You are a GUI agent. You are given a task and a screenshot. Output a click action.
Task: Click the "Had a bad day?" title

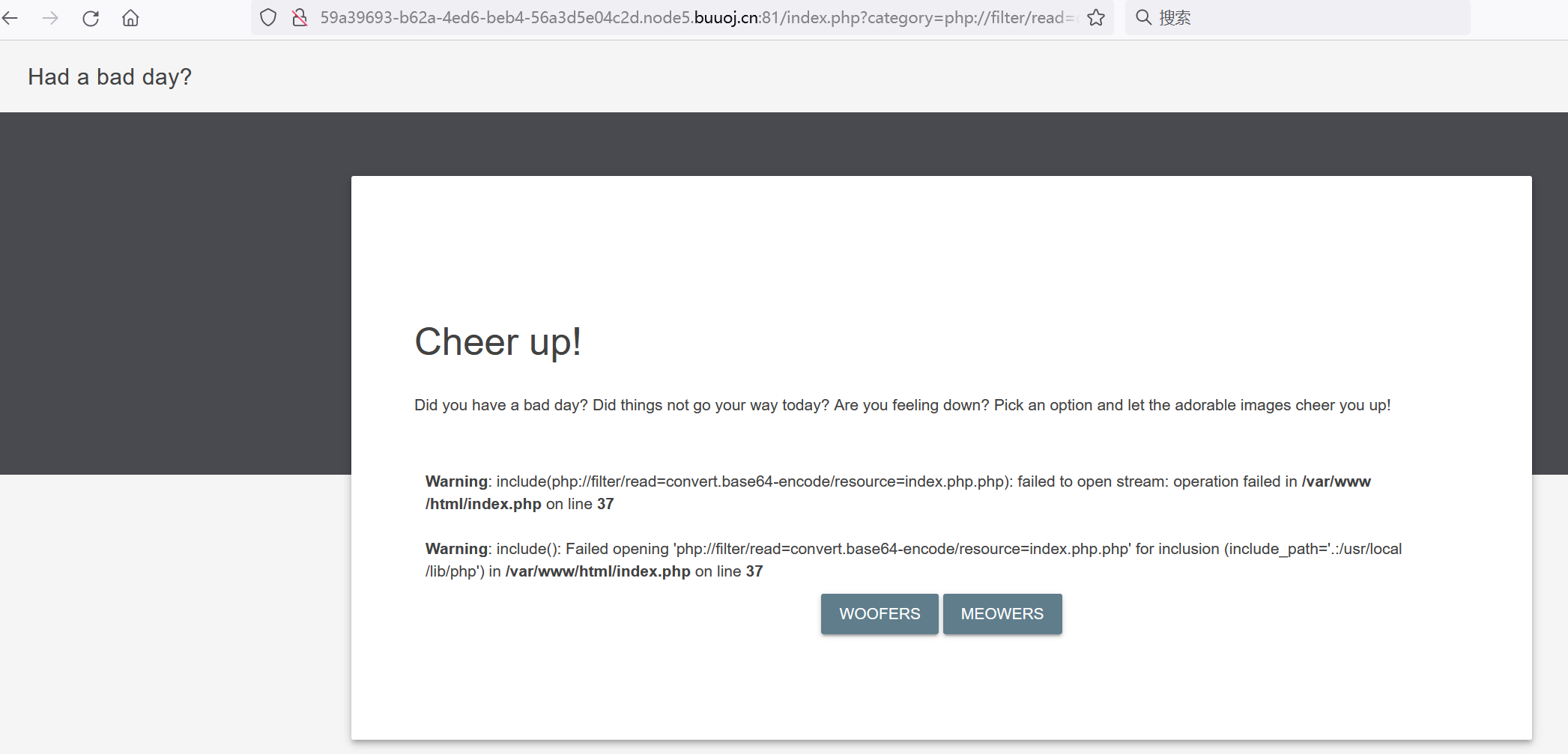[x=110, y=77]
